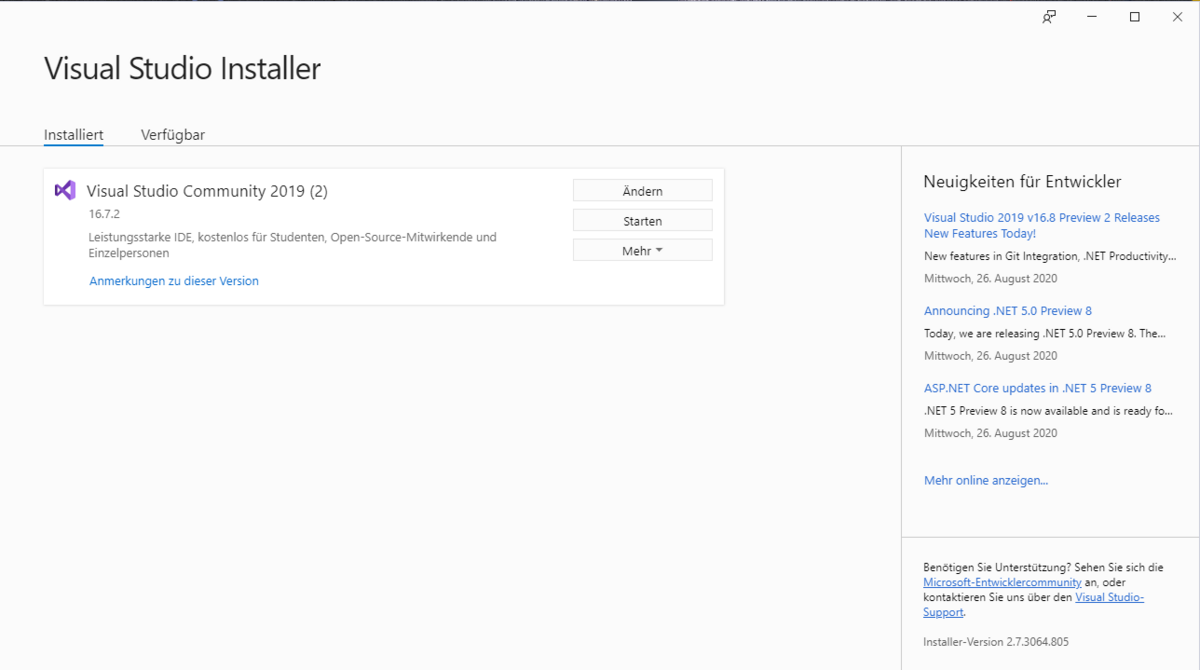Click Mehr online anzeigen link
Viewport: 1200px width, 670px height.
coord(985,481)
